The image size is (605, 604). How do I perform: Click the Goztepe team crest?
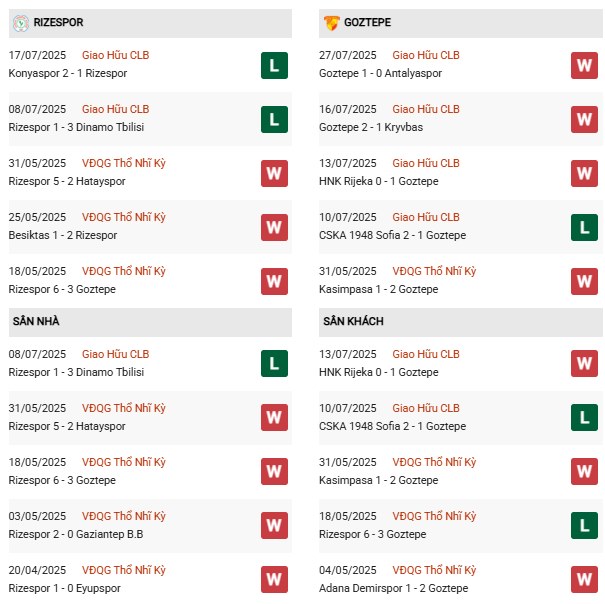(x=331, y=22)
